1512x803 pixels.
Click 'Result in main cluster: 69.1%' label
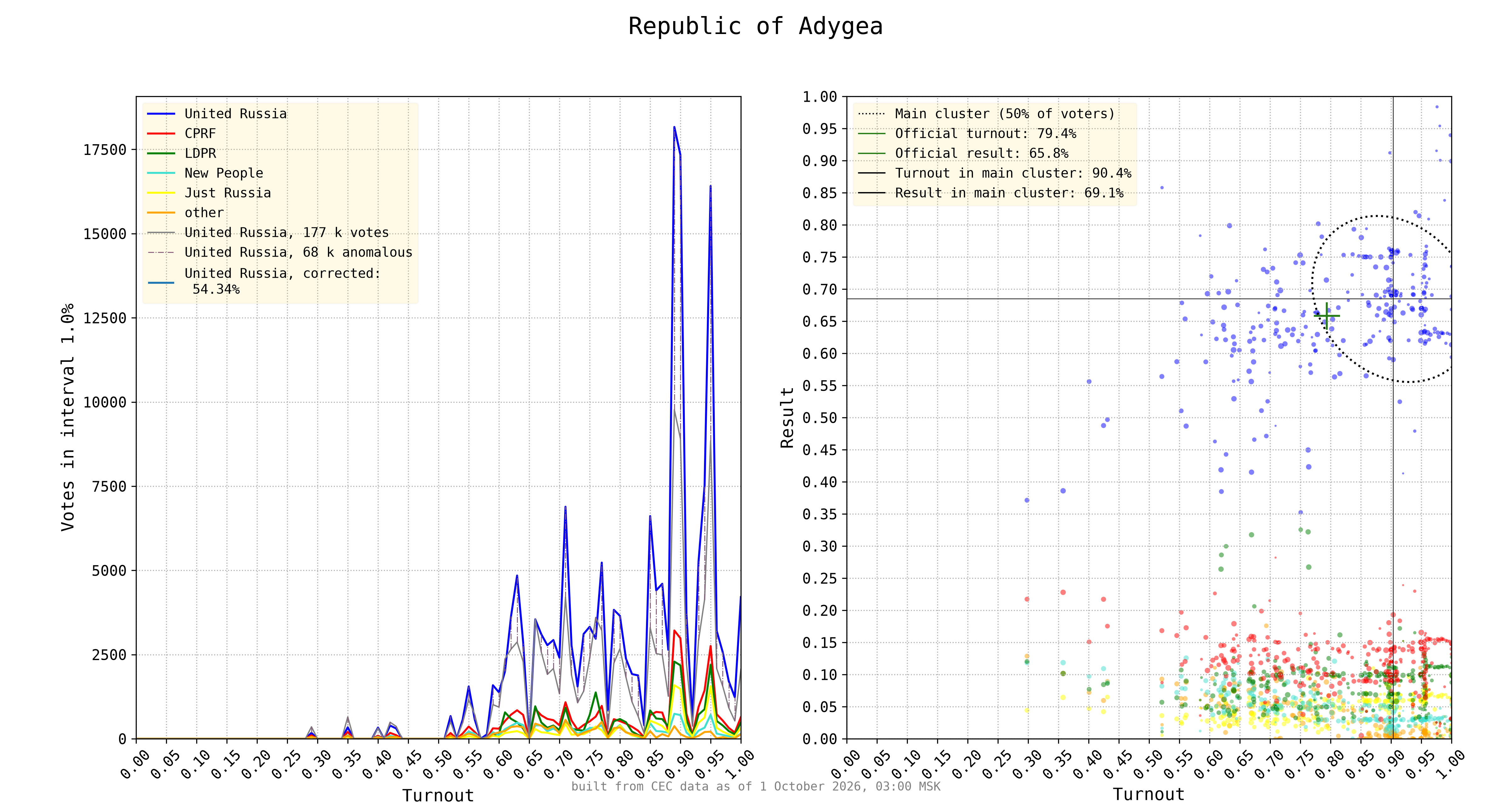[x=1009, y=193]
